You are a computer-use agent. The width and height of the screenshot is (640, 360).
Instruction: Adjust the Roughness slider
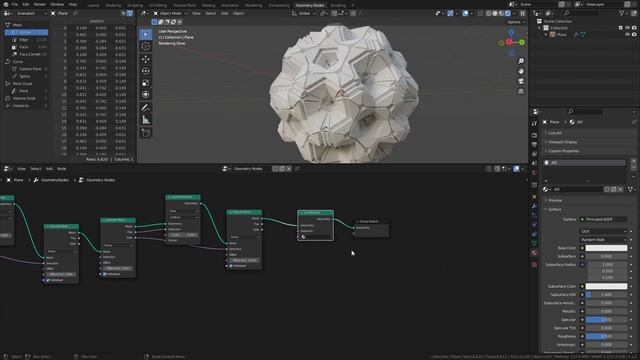coord(606,336)
